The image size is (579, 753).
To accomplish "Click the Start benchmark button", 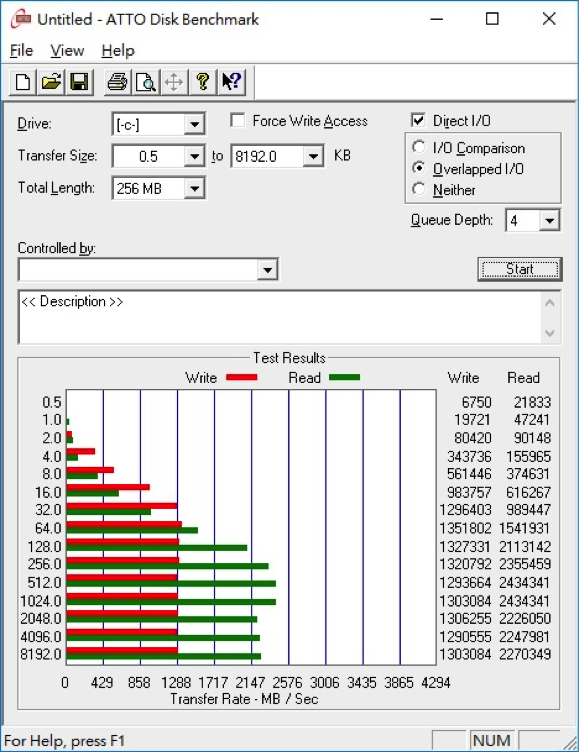I will tap(520, 269).
